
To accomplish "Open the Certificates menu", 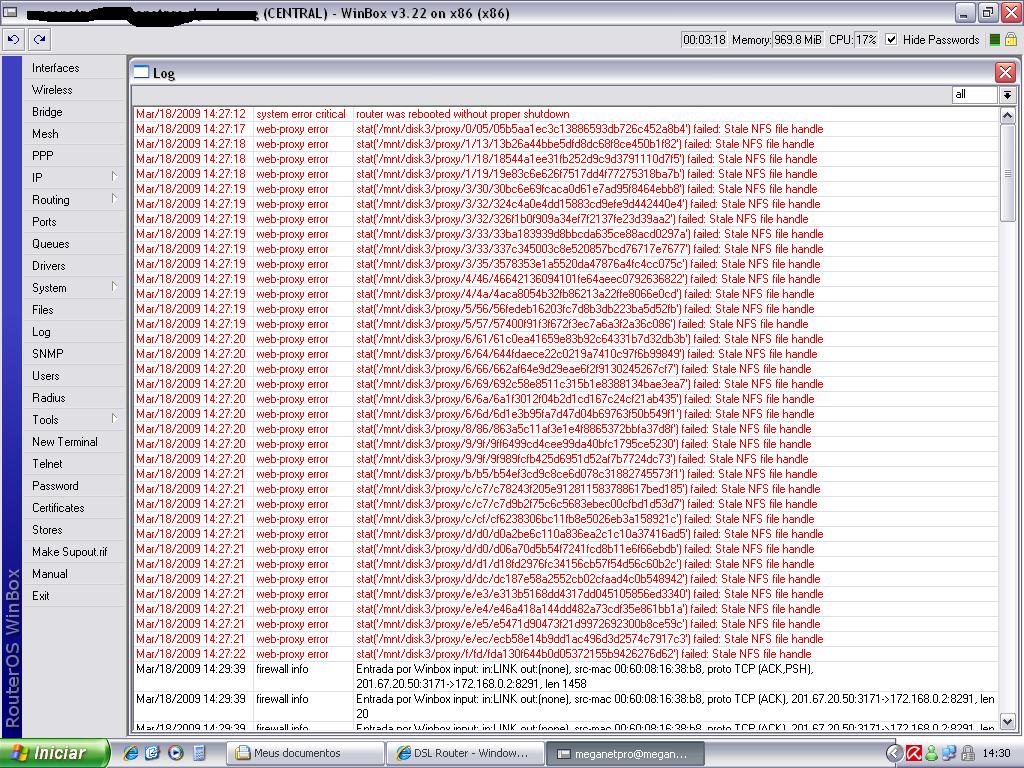I will point(58,508).
